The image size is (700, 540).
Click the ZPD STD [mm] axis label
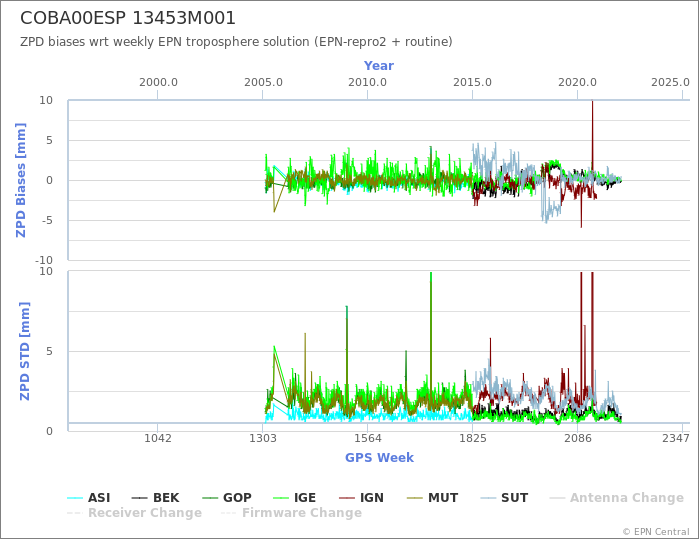24,351
